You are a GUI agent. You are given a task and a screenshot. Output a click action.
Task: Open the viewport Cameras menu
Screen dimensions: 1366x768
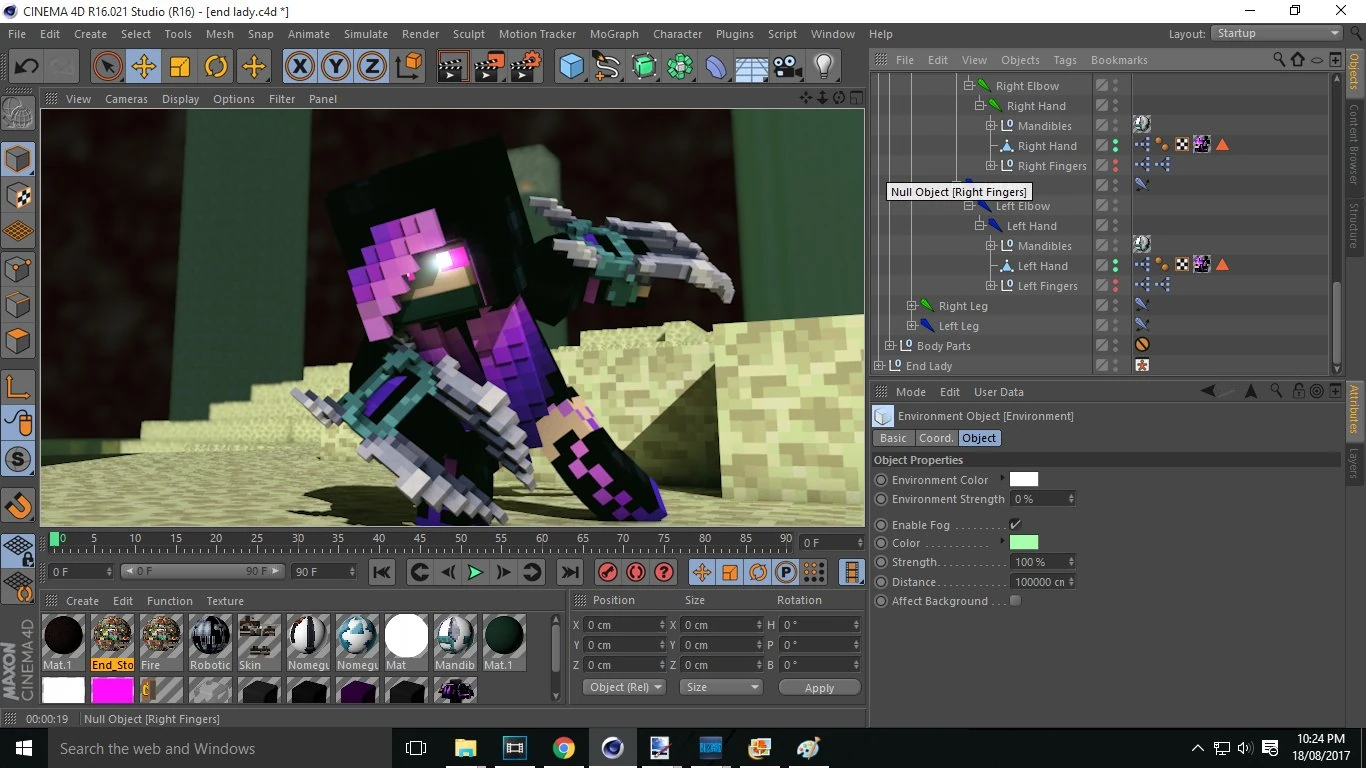pyautogui.click(x=126, y=99)
